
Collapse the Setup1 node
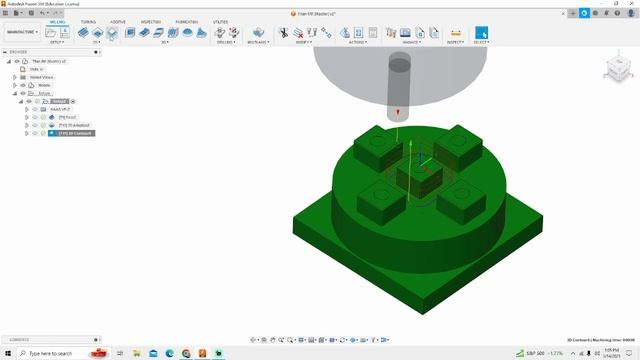point(21,101)
